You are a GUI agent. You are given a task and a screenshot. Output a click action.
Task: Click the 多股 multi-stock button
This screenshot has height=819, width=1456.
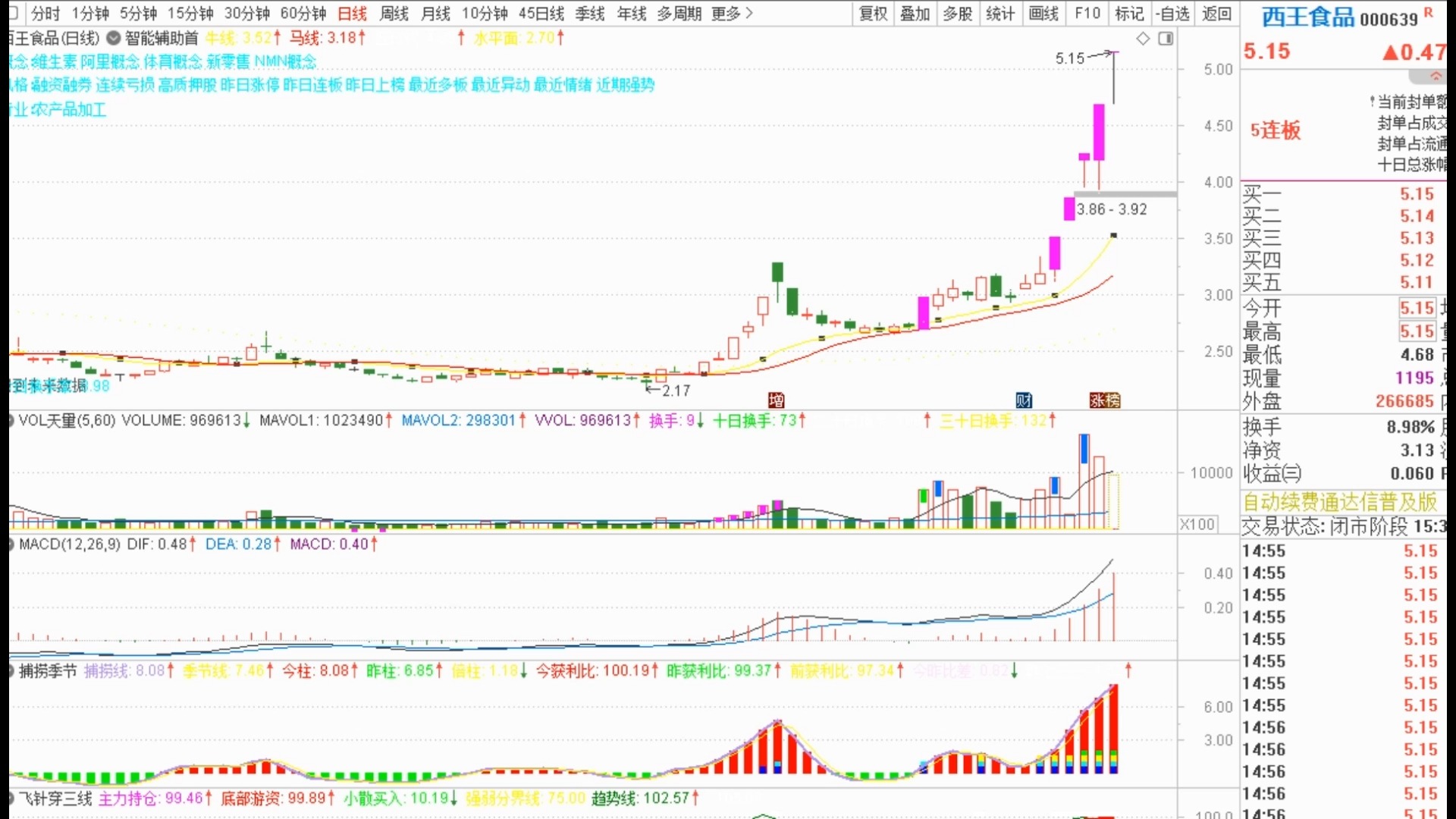pyautogui.click(x=958, y=14)
